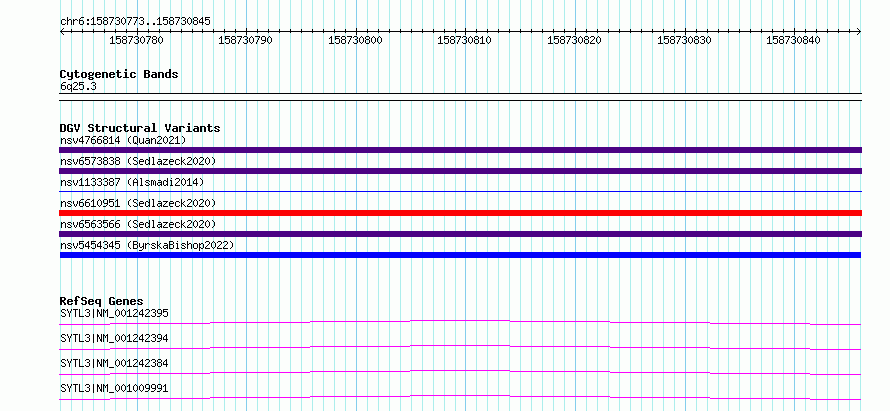The image size is (890, 411).
Task: Click ruler tick label 158730810
Action: pos(464,40)
